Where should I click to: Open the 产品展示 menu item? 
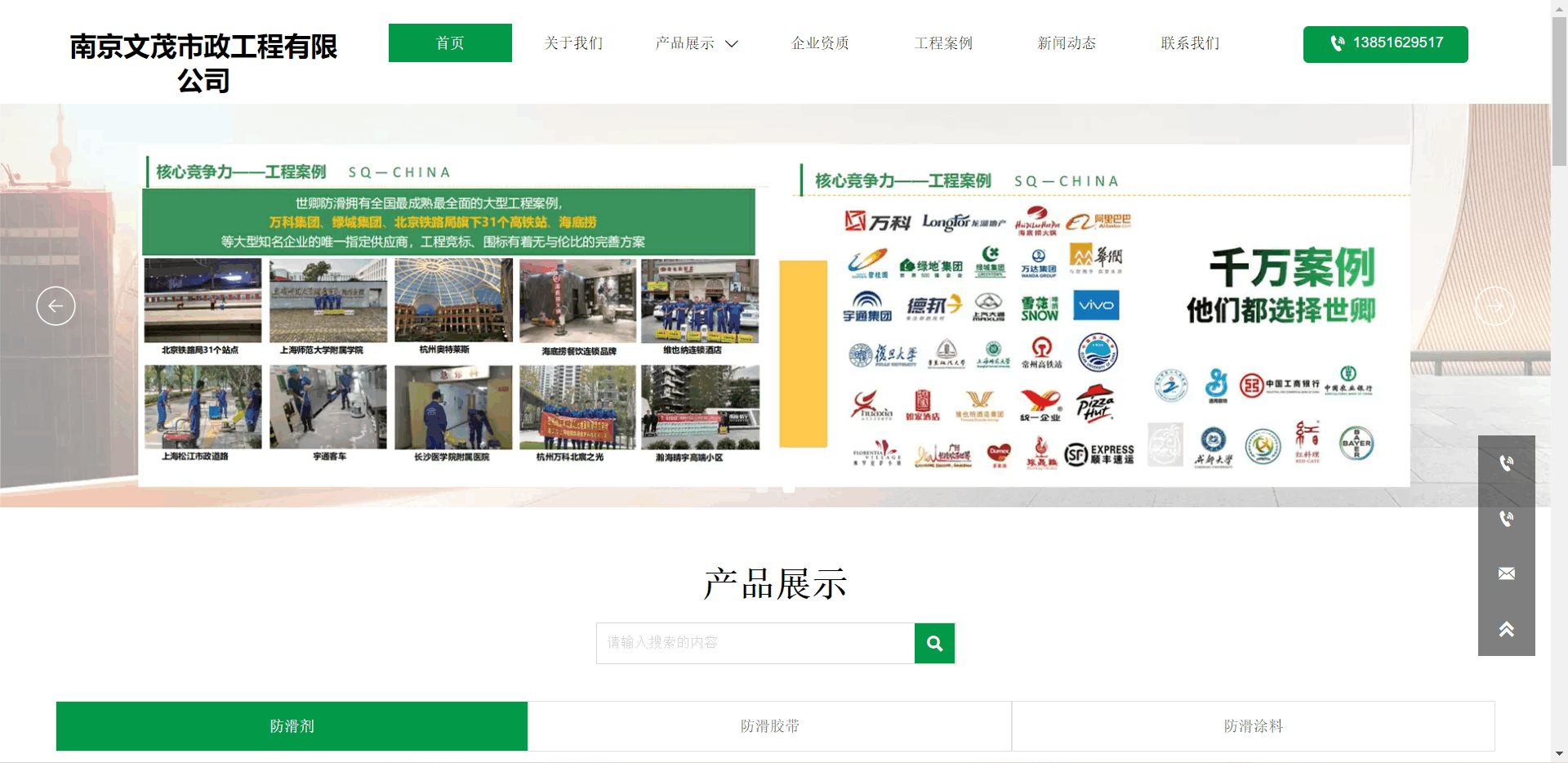tap(684, 42)
